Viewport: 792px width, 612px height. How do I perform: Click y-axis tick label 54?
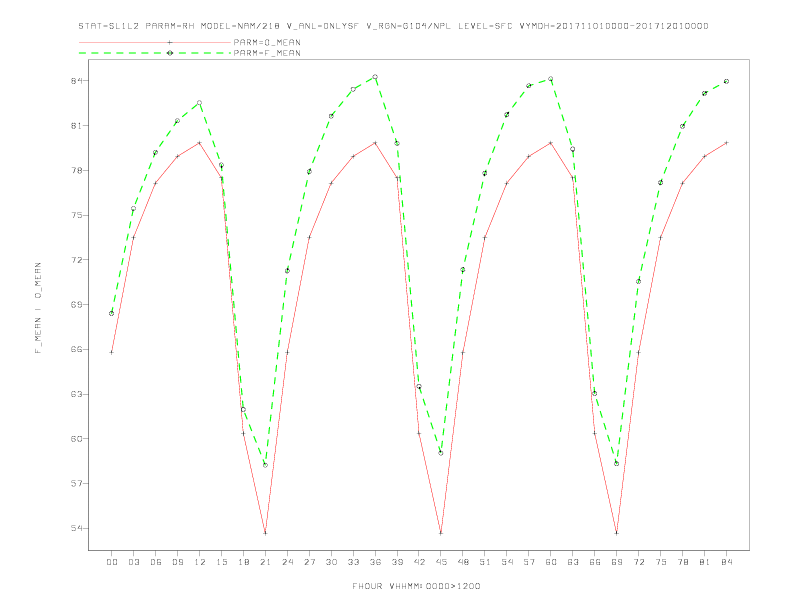click(x=77, y=528)
